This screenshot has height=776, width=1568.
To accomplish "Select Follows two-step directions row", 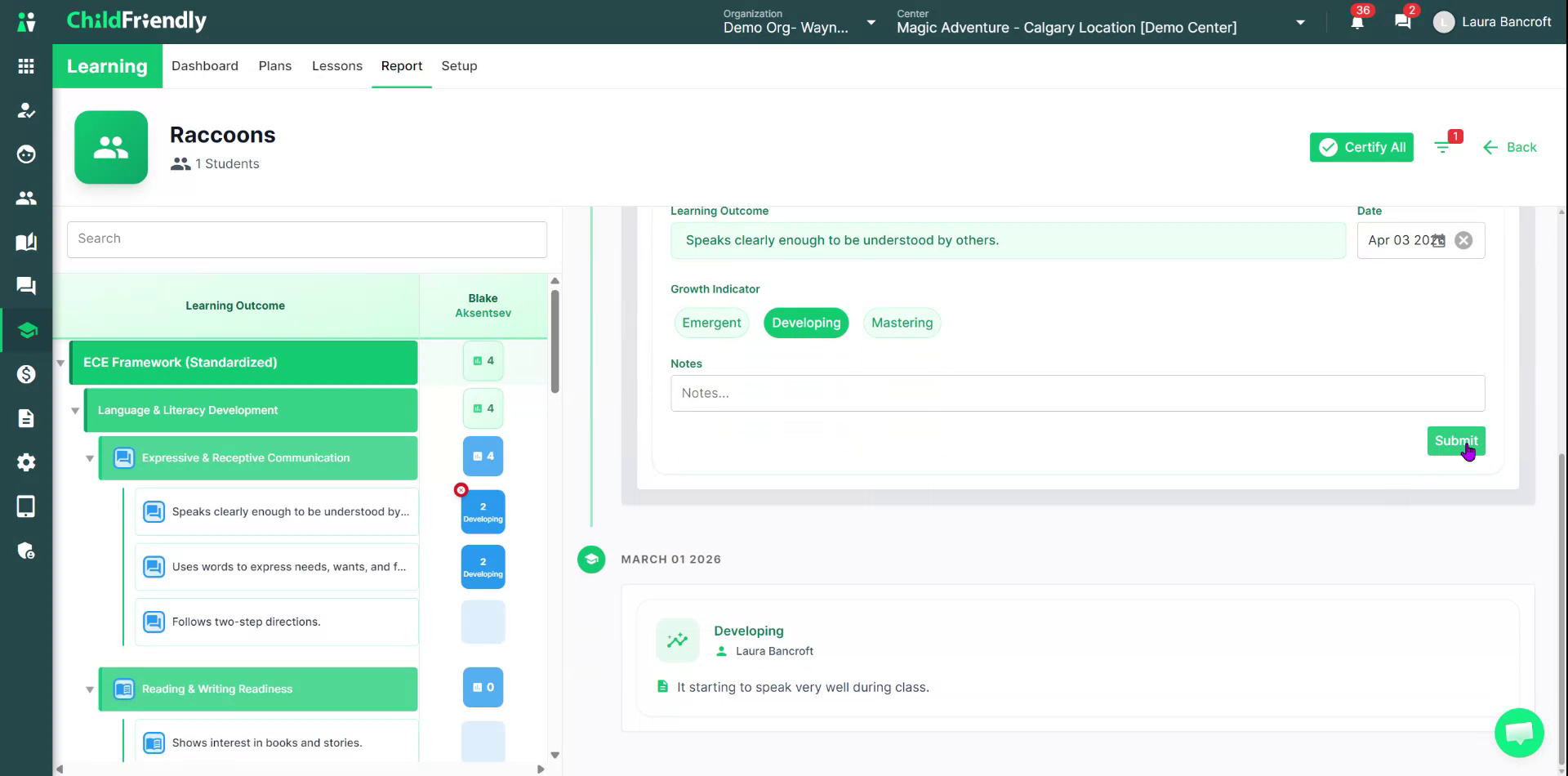I will point(277,622).
